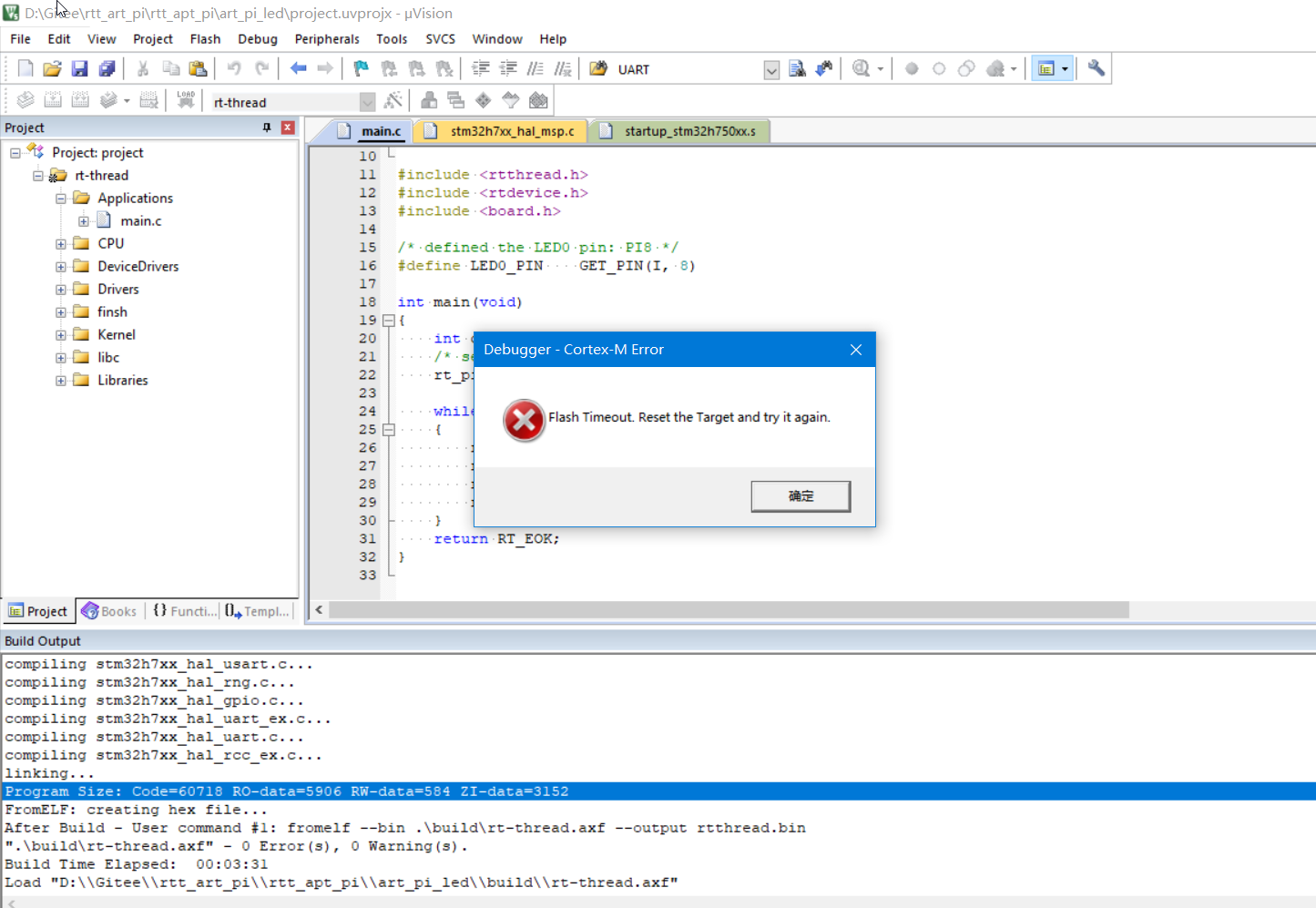Open the Debug menu
Viewport: 1316px width, 908px height.
coord(258,39)
